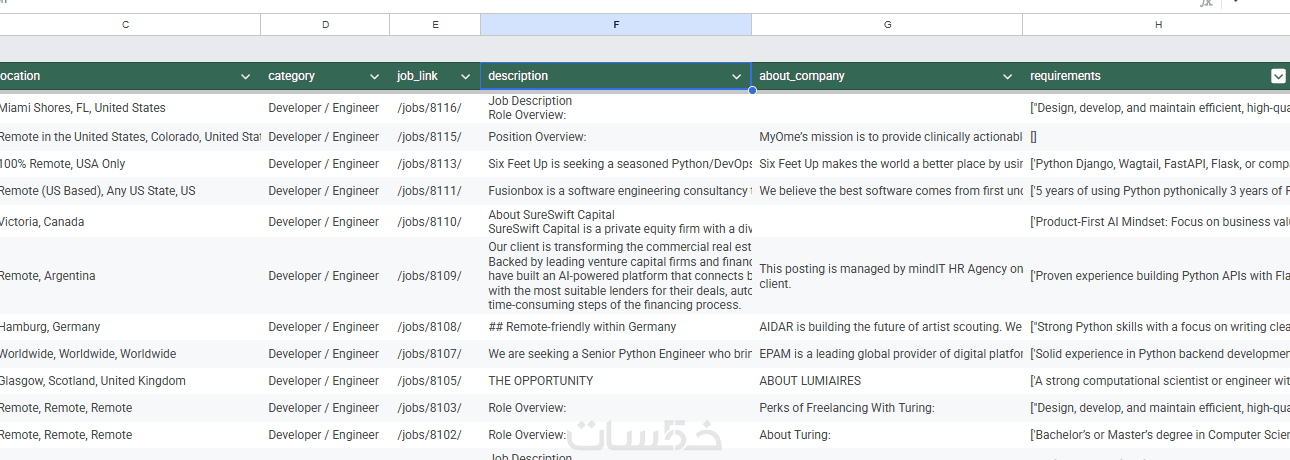Viewport: 1290px width, 460px height.
Task: Select the Remote (US Based), Any US State cell
Action: coord(130,191)
